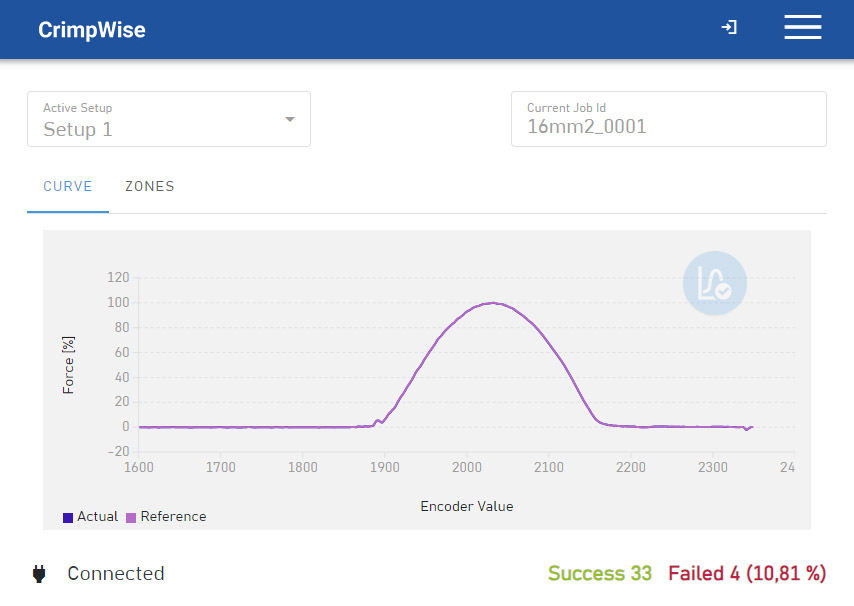The width and height of the screenshot is (854, 606).
Task: Click the Success 33 counter
Action: coord(600,574)
